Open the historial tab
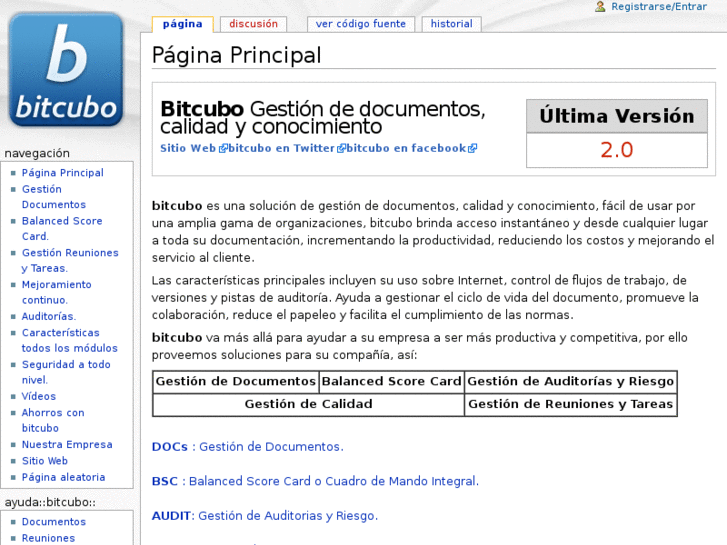 [452, 24]
